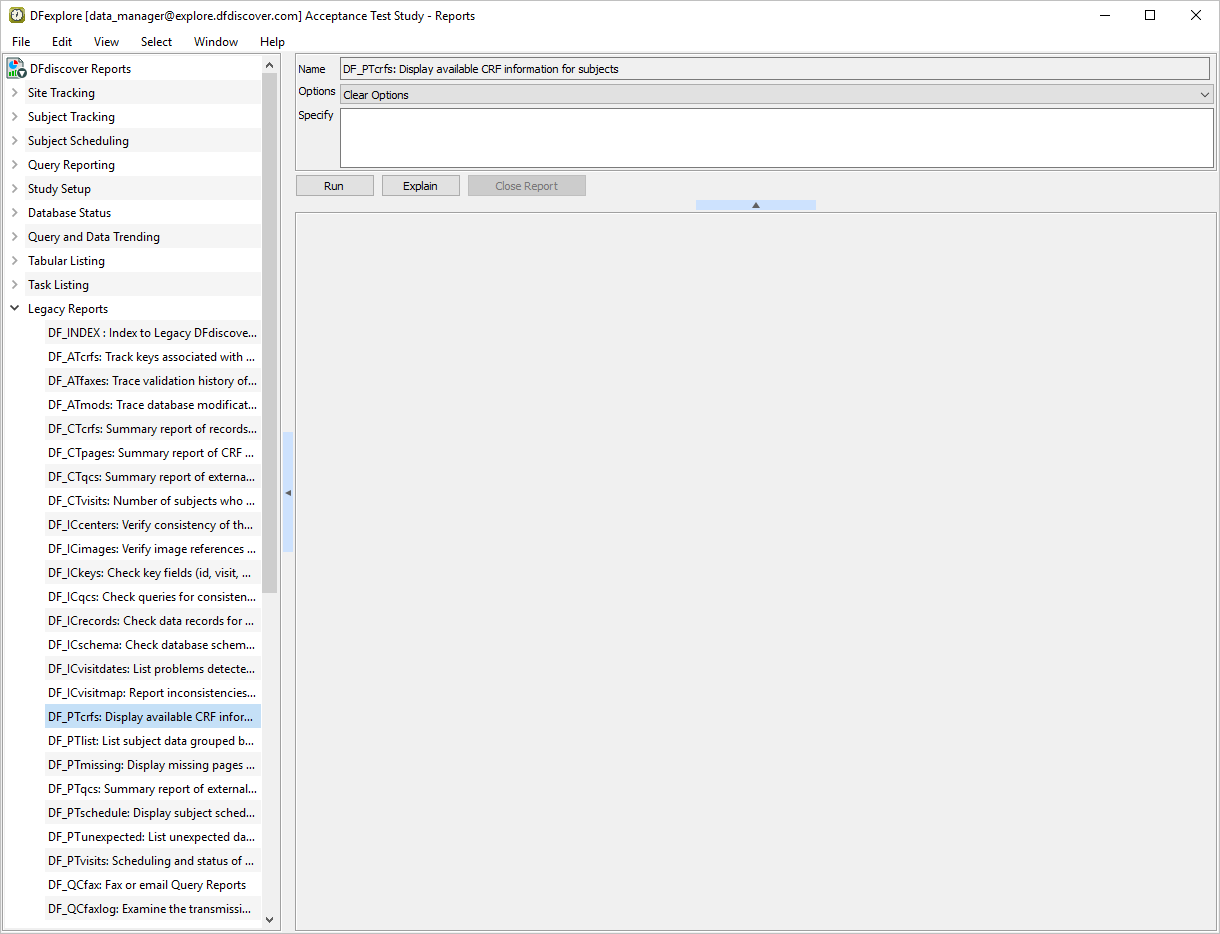Click the Explain button
1220x934 pixels.
coord(420,186)
